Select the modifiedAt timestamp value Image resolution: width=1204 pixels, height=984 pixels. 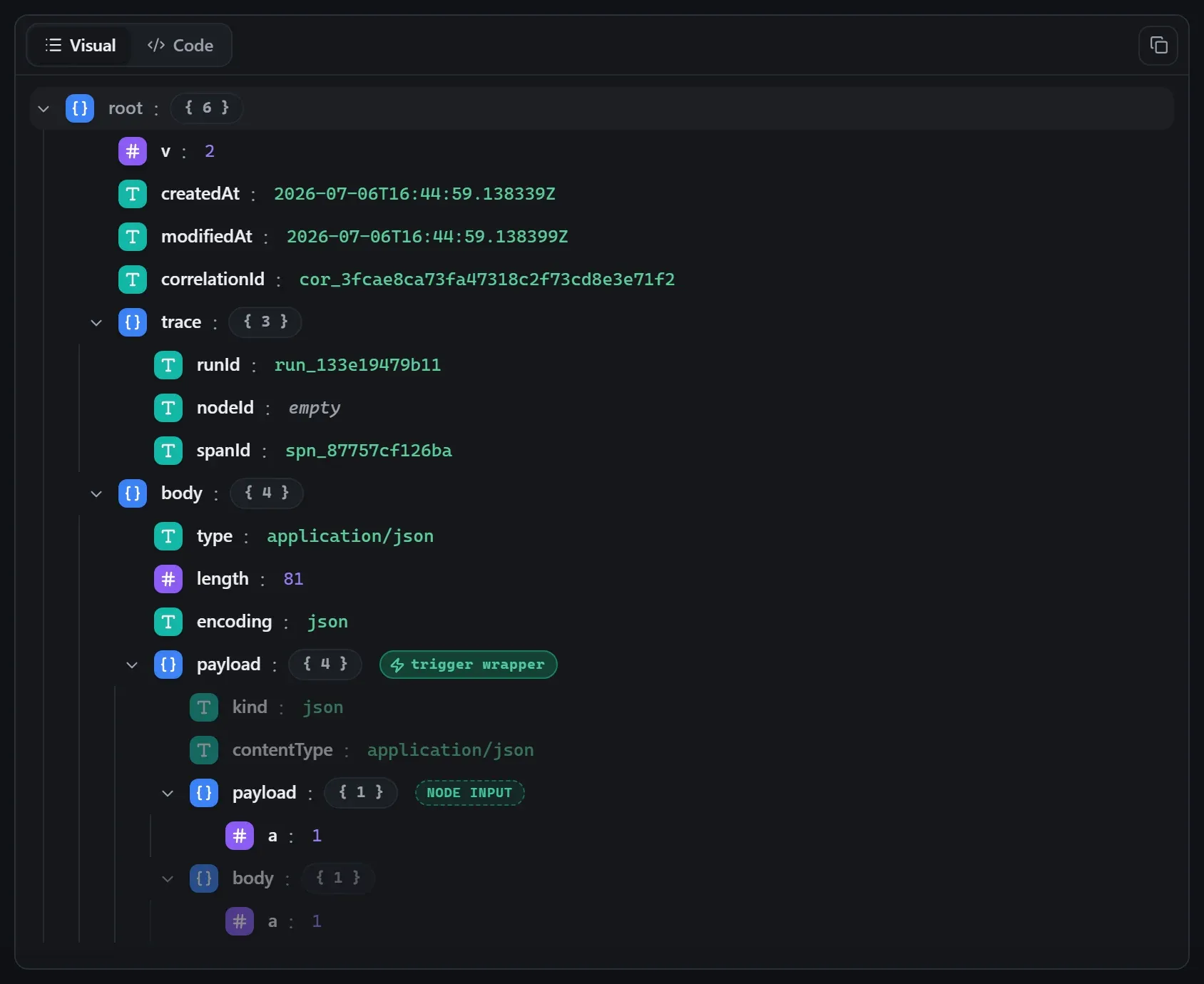(x=427, y=237)
